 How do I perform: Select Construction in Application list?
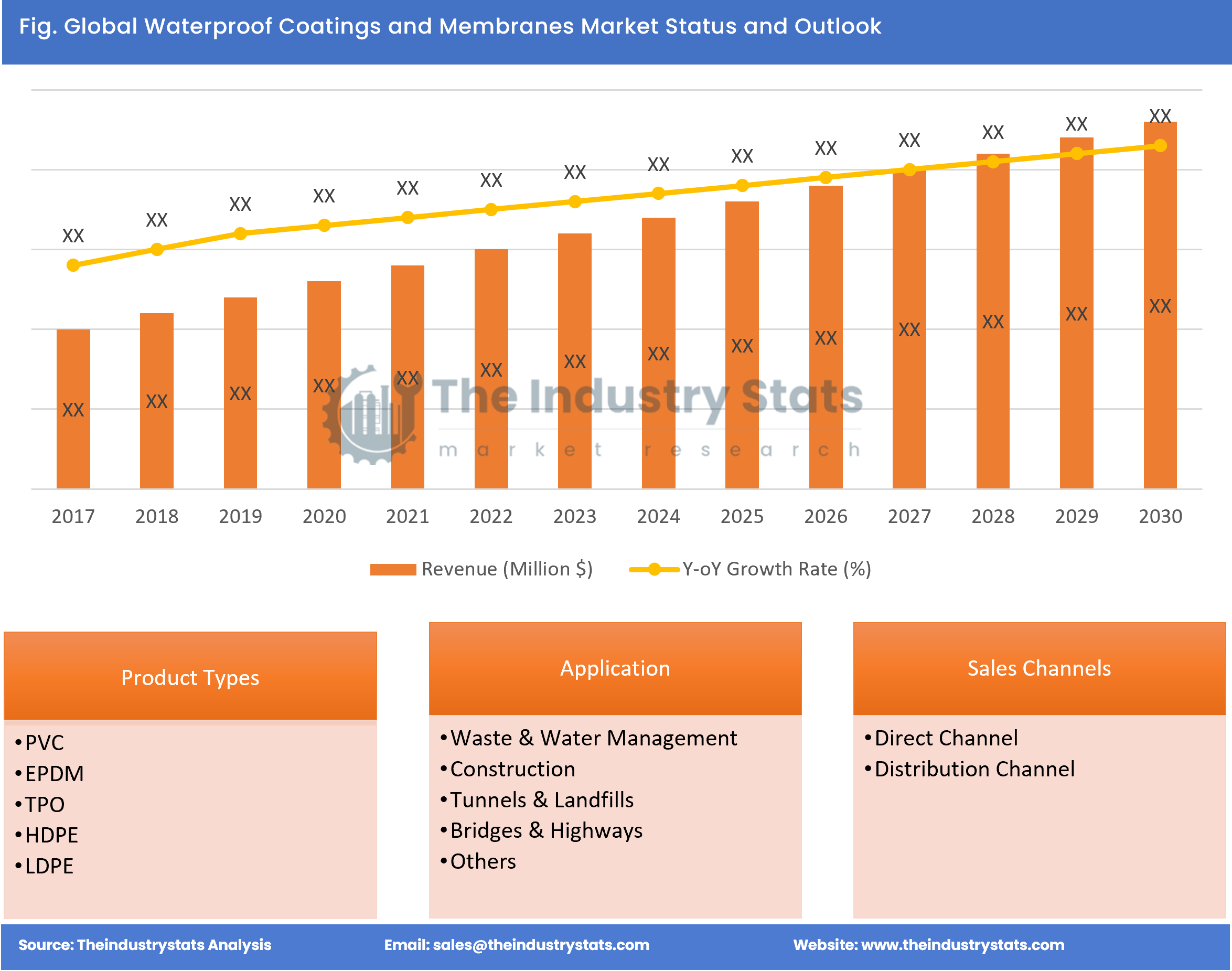(512, 769)
